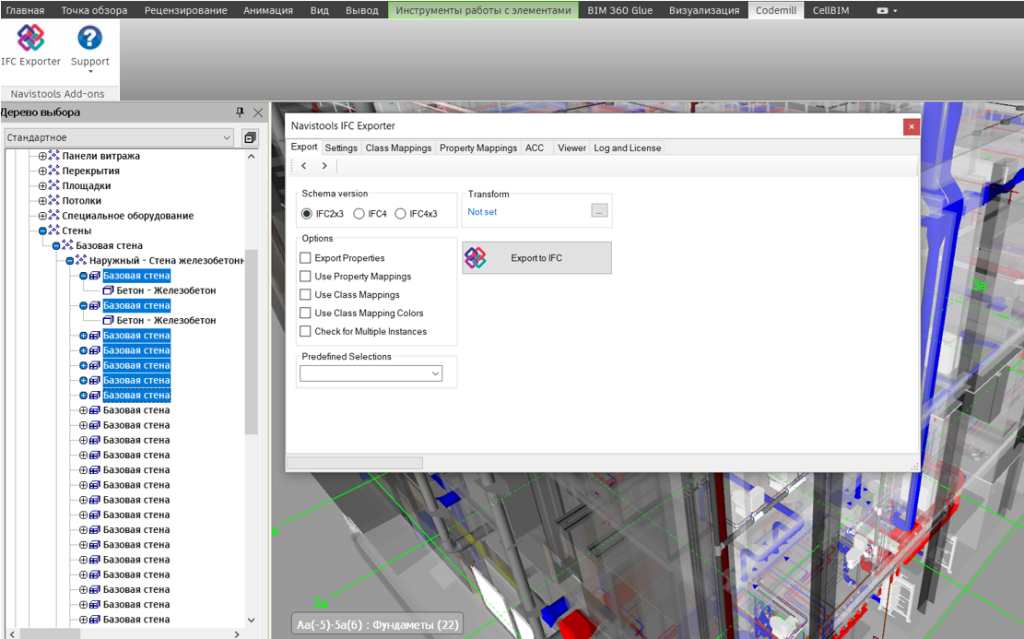The width and height of the screenshot is (1024, 639).
Task: Select the Специальное оборудование category icon
Action: 54,216
